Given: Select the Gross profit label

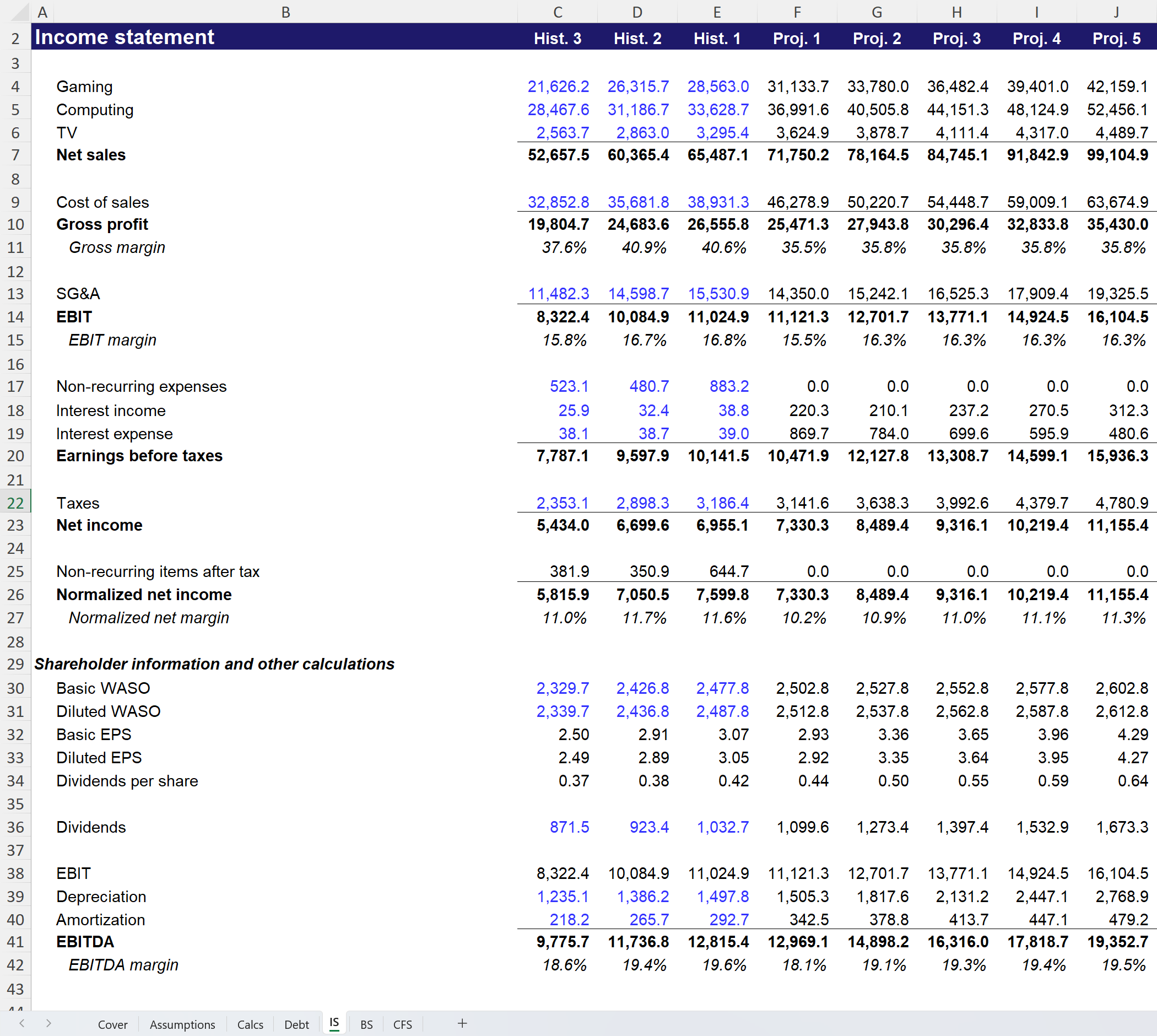Looking at the screenshot, I should (102, 224).
